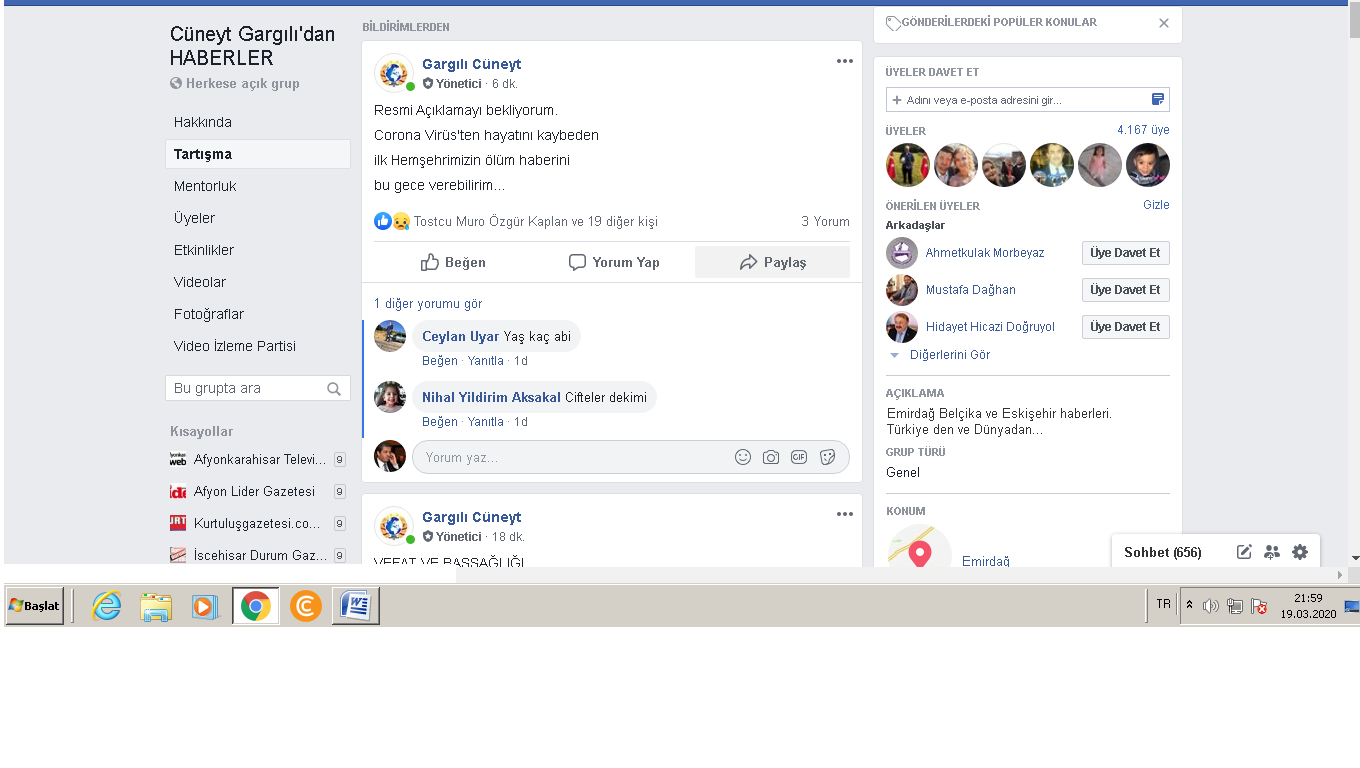Open new message from Sohbet bar
Image resolution: width=1360 pixels, height=768 pixels.
(1244, 552)
